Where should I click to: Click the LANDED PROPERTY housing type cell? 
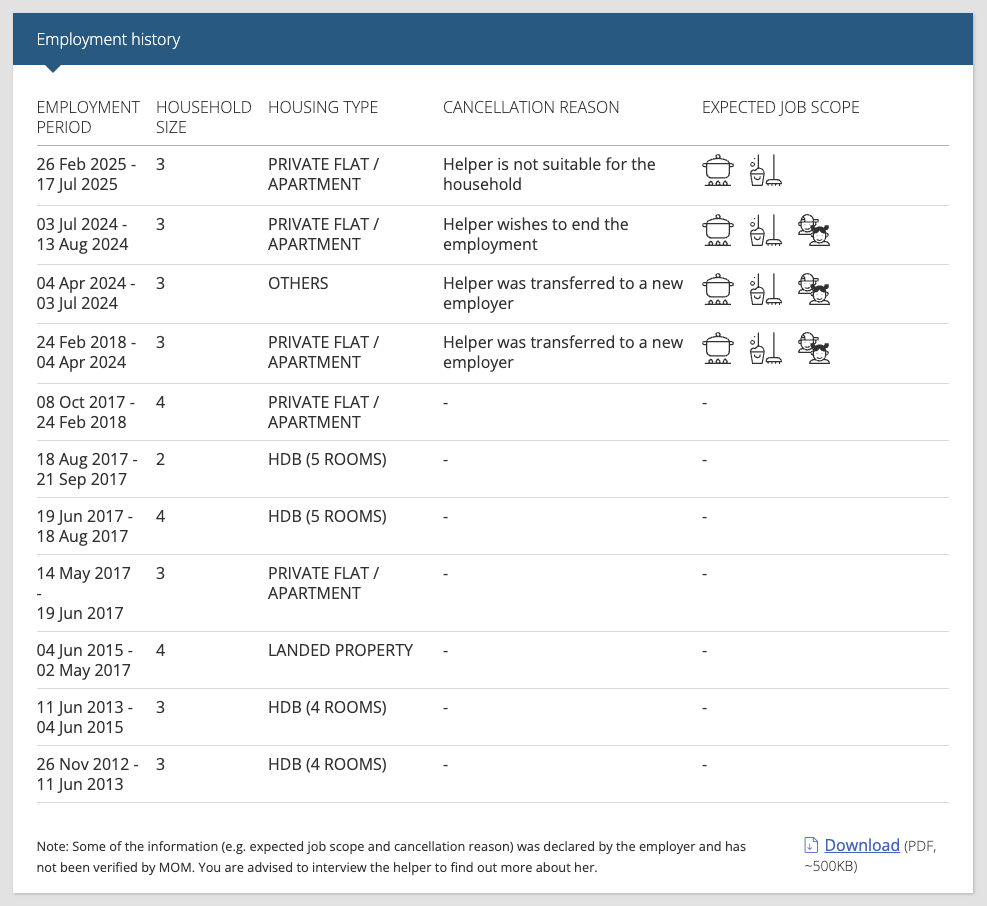341,650
